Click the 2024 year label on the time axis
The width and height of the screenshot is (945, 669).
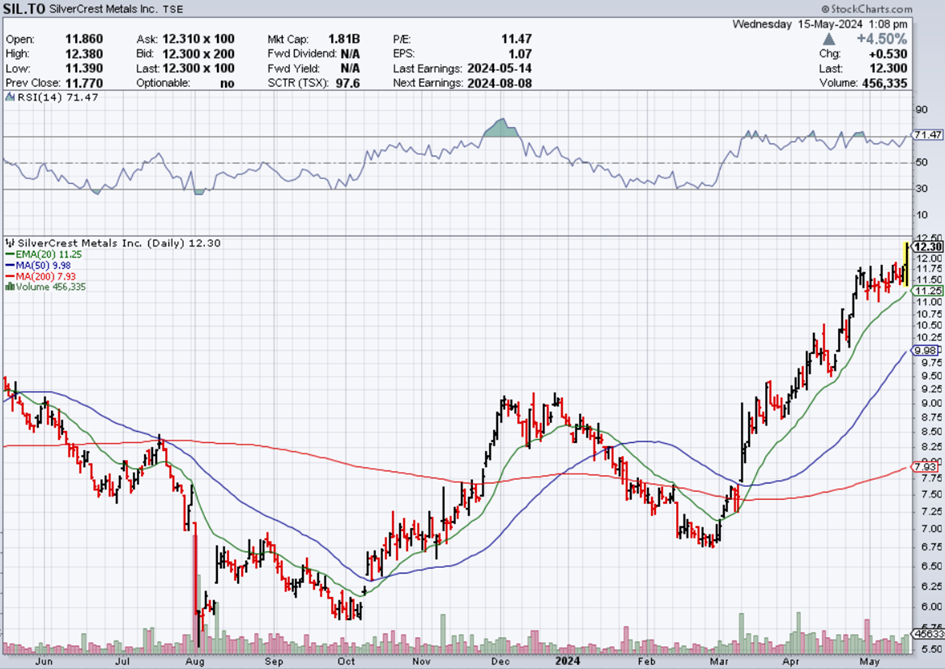(567, 661)
